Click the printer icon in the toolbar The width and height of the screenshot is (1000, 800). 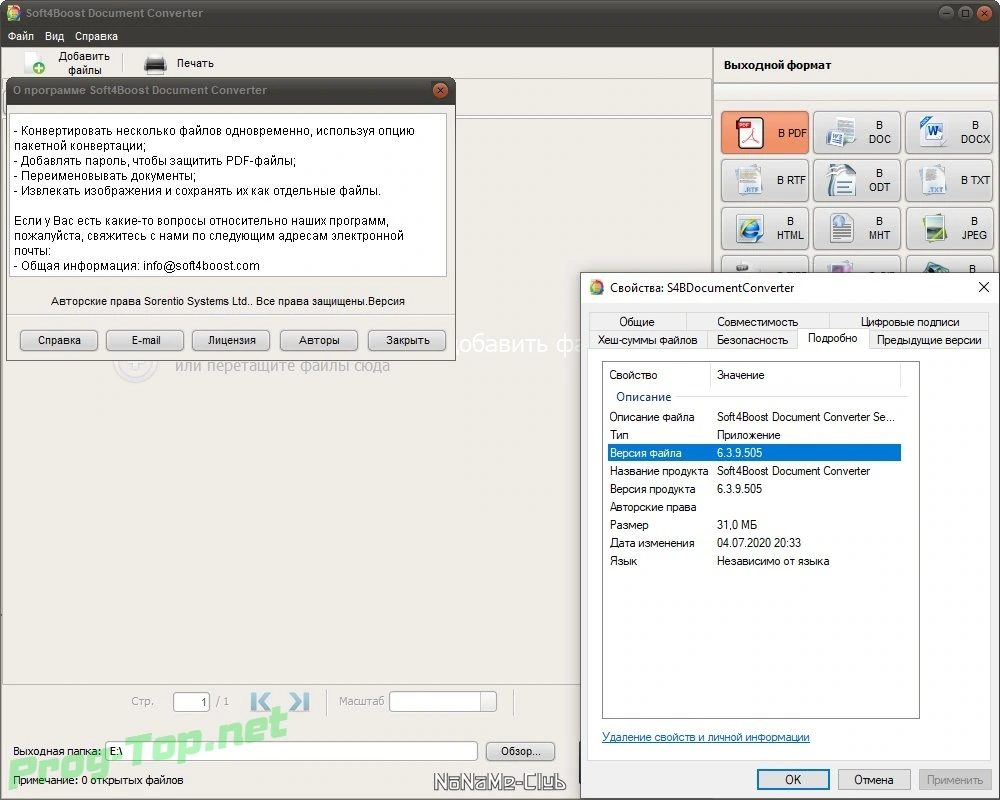point(155,64)
